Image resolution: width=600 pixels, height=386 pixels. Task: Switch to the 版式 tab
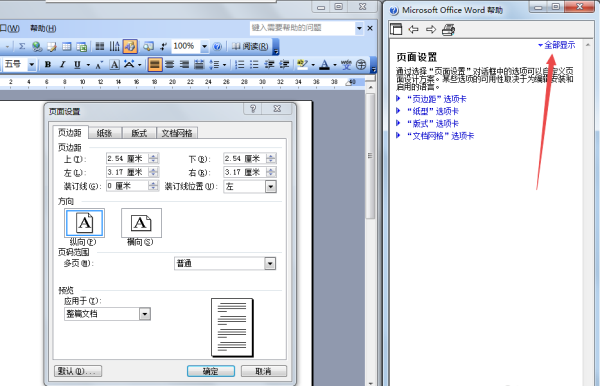139,133
